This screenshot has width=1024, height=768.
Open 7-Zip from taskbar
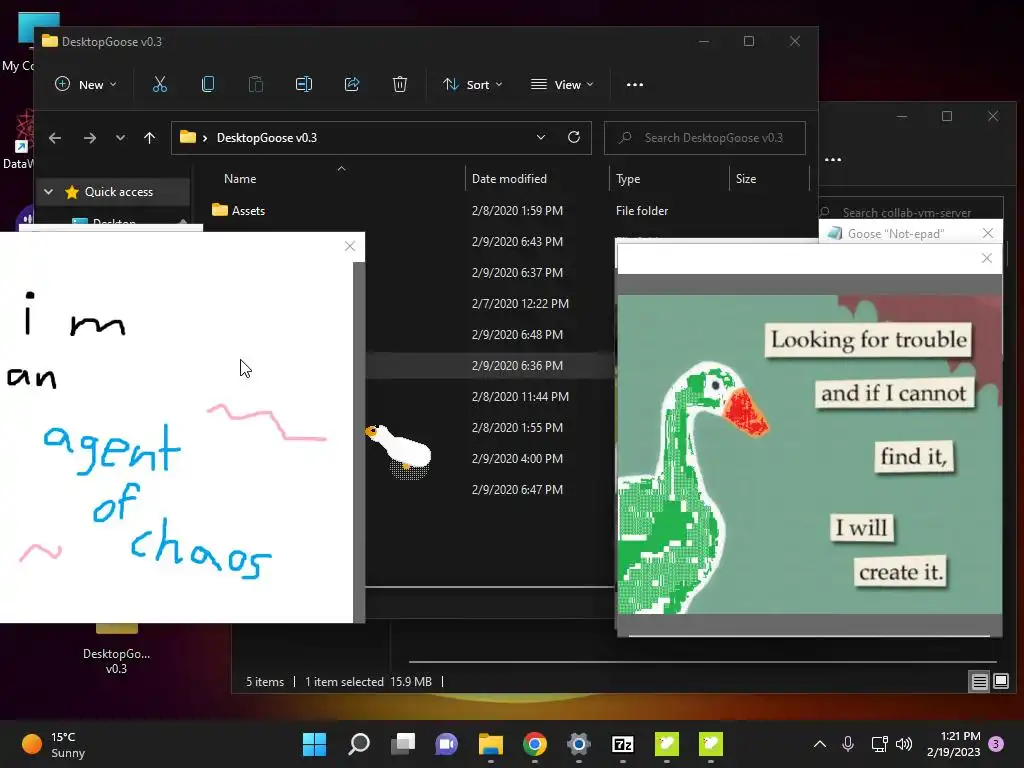point(623,744)
